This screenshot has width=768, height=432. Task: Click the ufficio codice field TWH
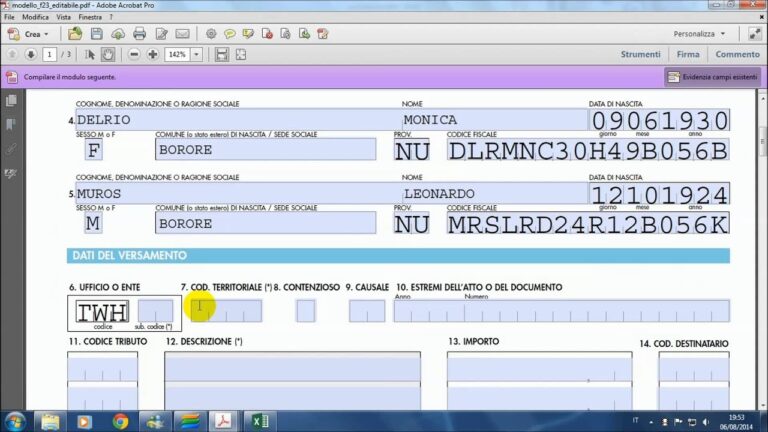(102, 312)
